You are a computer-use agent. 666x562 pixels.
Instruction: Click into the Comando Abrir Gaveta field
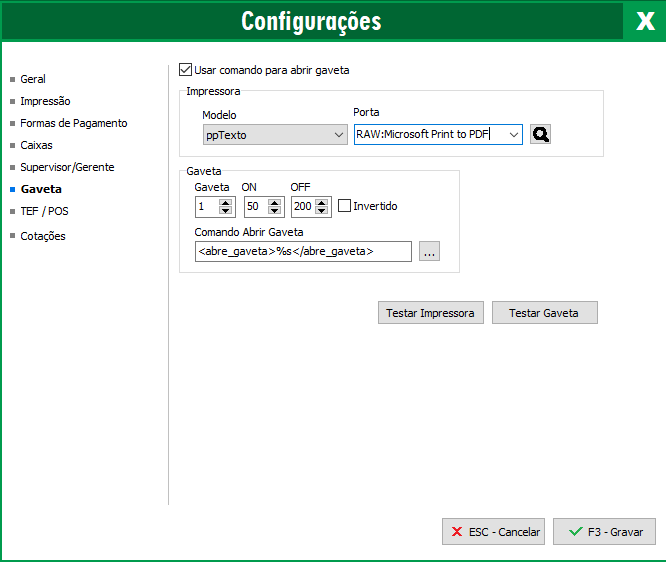click(303, 252)
